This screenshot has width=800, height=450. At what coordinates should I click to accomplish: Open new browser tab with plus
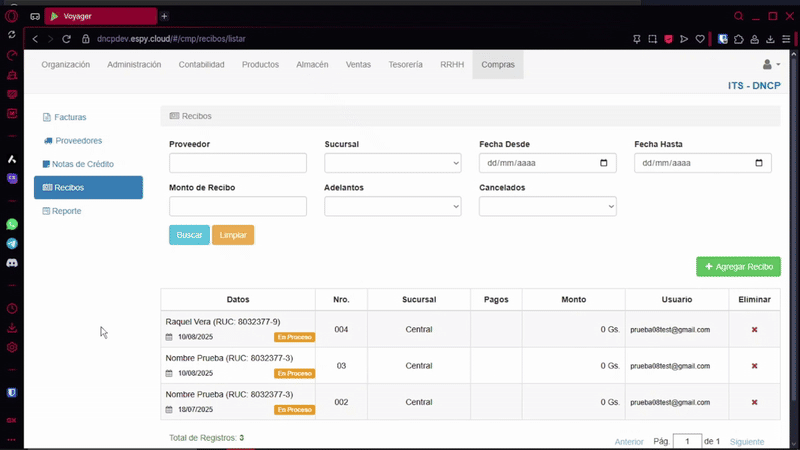pos(164,16)
